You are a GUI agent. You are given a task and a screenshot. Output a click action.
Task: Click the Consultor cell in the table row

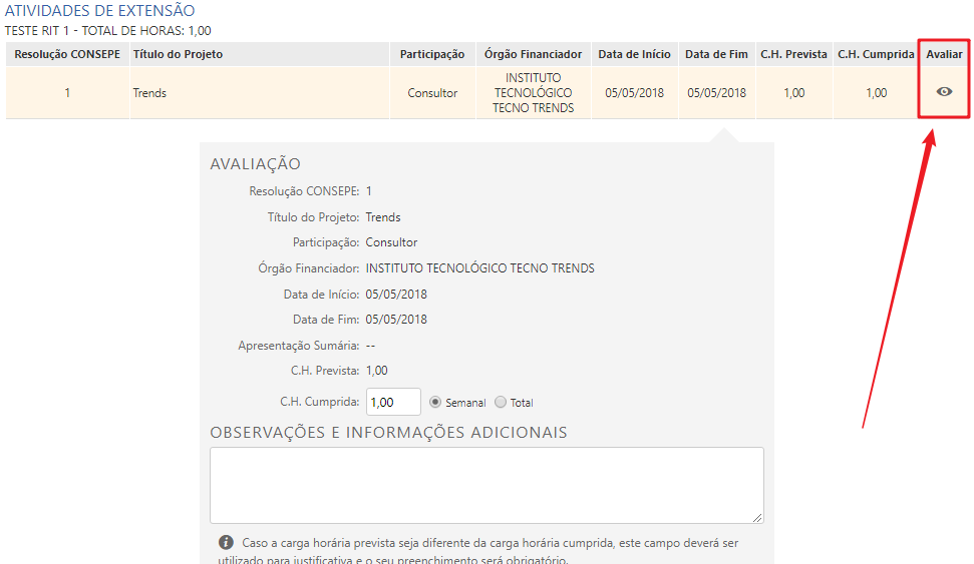click(432, 93)
